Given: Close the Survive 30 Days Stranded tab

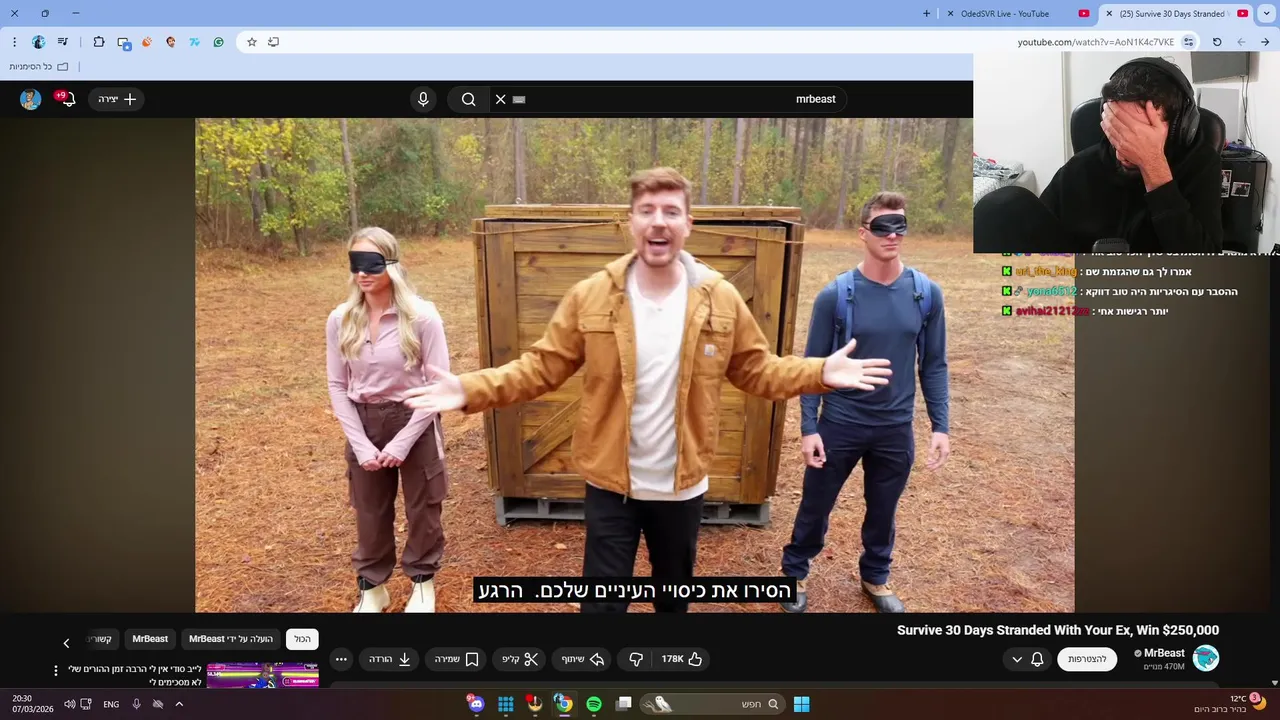Looking at the screenshot, I should (x=1108, y=14).
